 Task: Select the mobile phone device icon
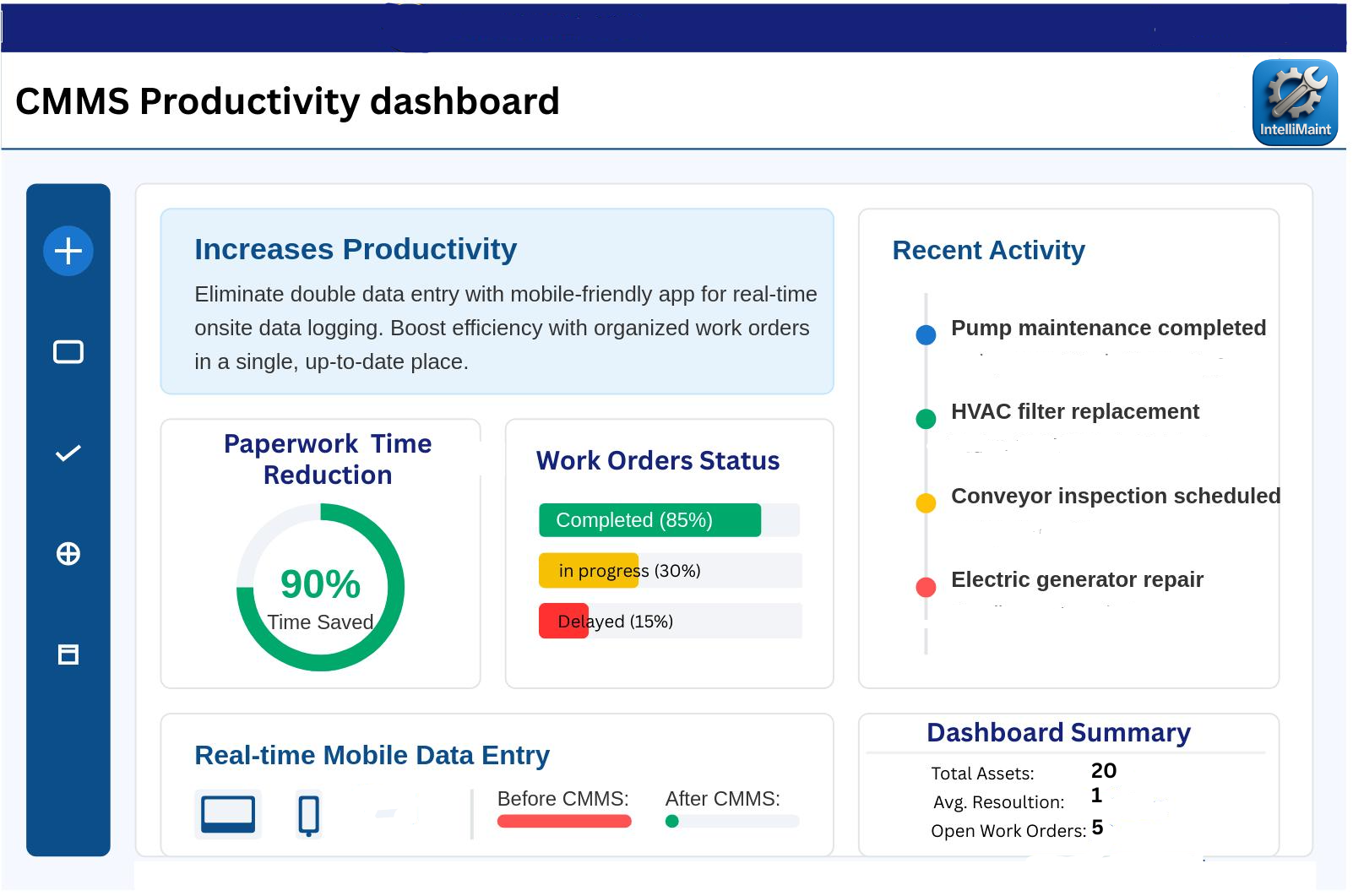[x=309, y=816]
